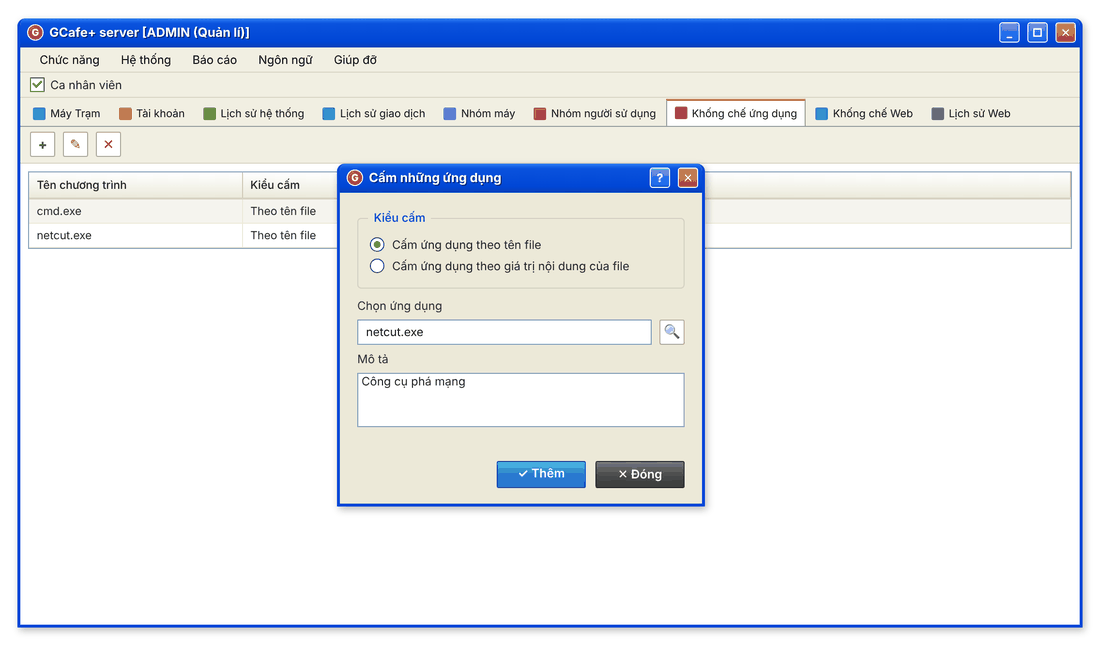Click the Tên chương trình column header

pos(135,185)
